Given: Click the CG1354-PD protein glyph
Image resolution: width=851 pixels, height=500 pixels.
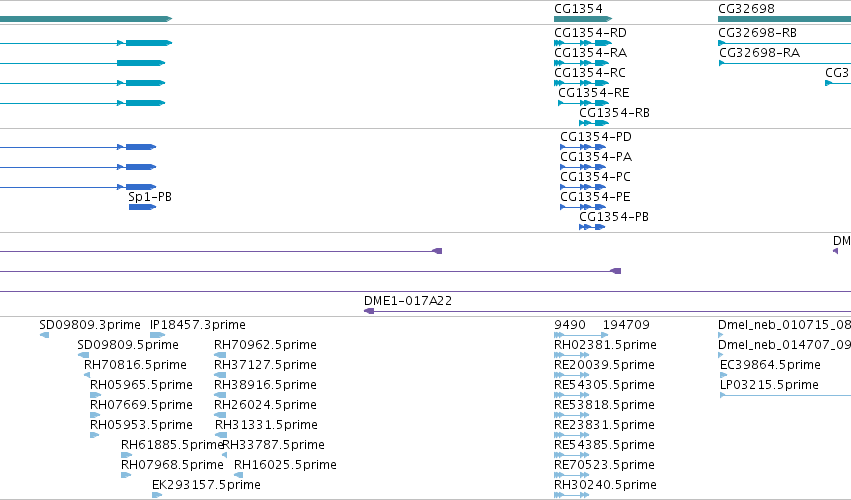Looking at the screenshot, I should pyautogui.click(x=583, y=147).
